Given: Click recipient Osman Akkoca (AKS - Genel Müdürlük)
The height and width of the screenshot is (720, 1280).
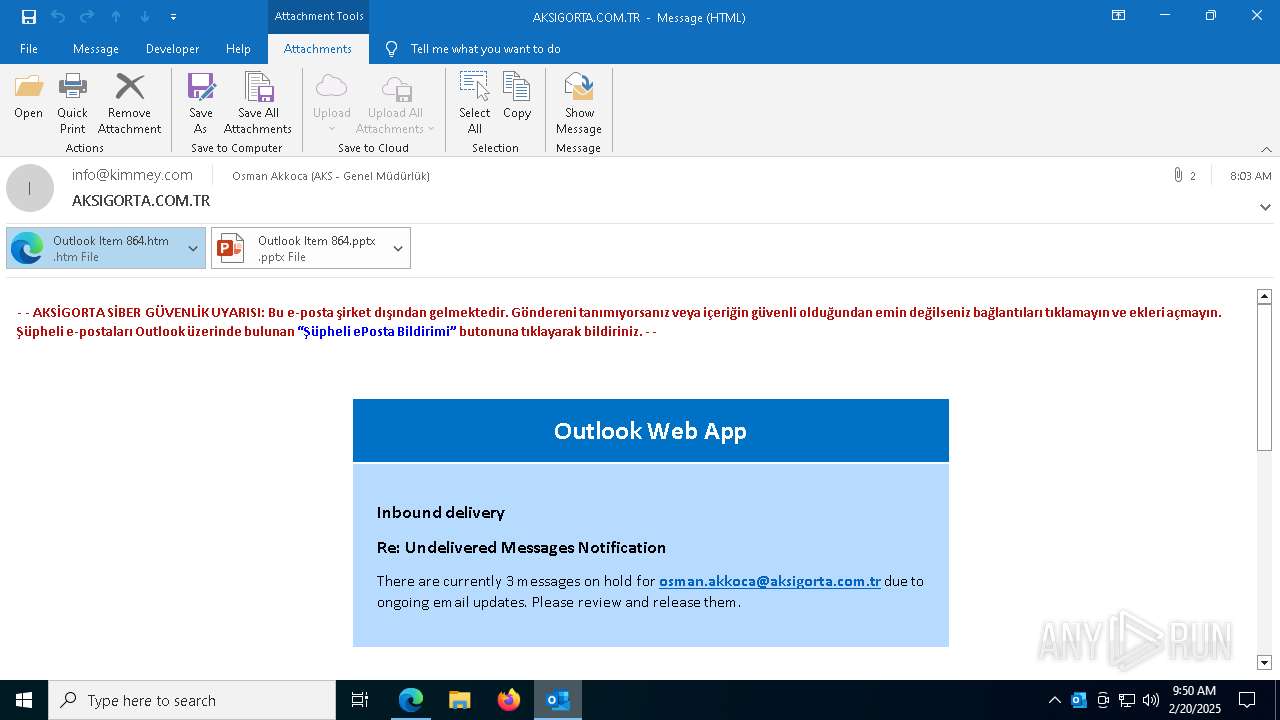Looking at the screenshot, I should pyautogui.click(x=331, y=176).
